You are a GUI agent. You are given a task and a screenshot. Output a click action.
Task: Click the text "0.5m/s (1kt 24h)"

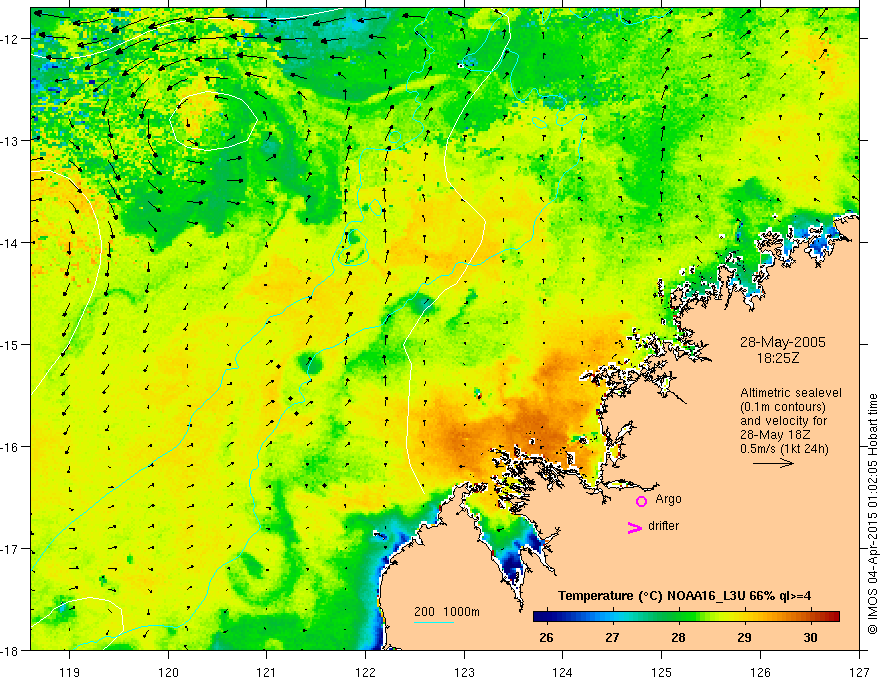click(x=784, y=448)
